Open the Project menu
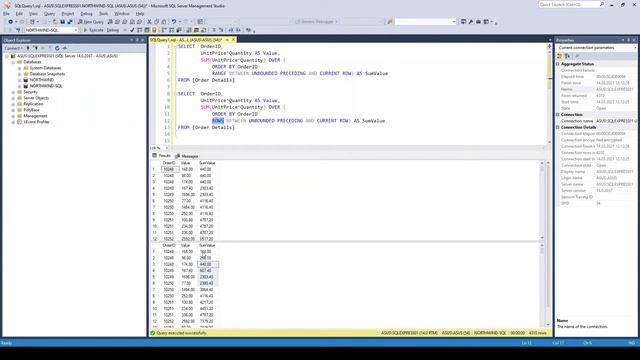The image size is (640, 360). (x=68, y=14)
